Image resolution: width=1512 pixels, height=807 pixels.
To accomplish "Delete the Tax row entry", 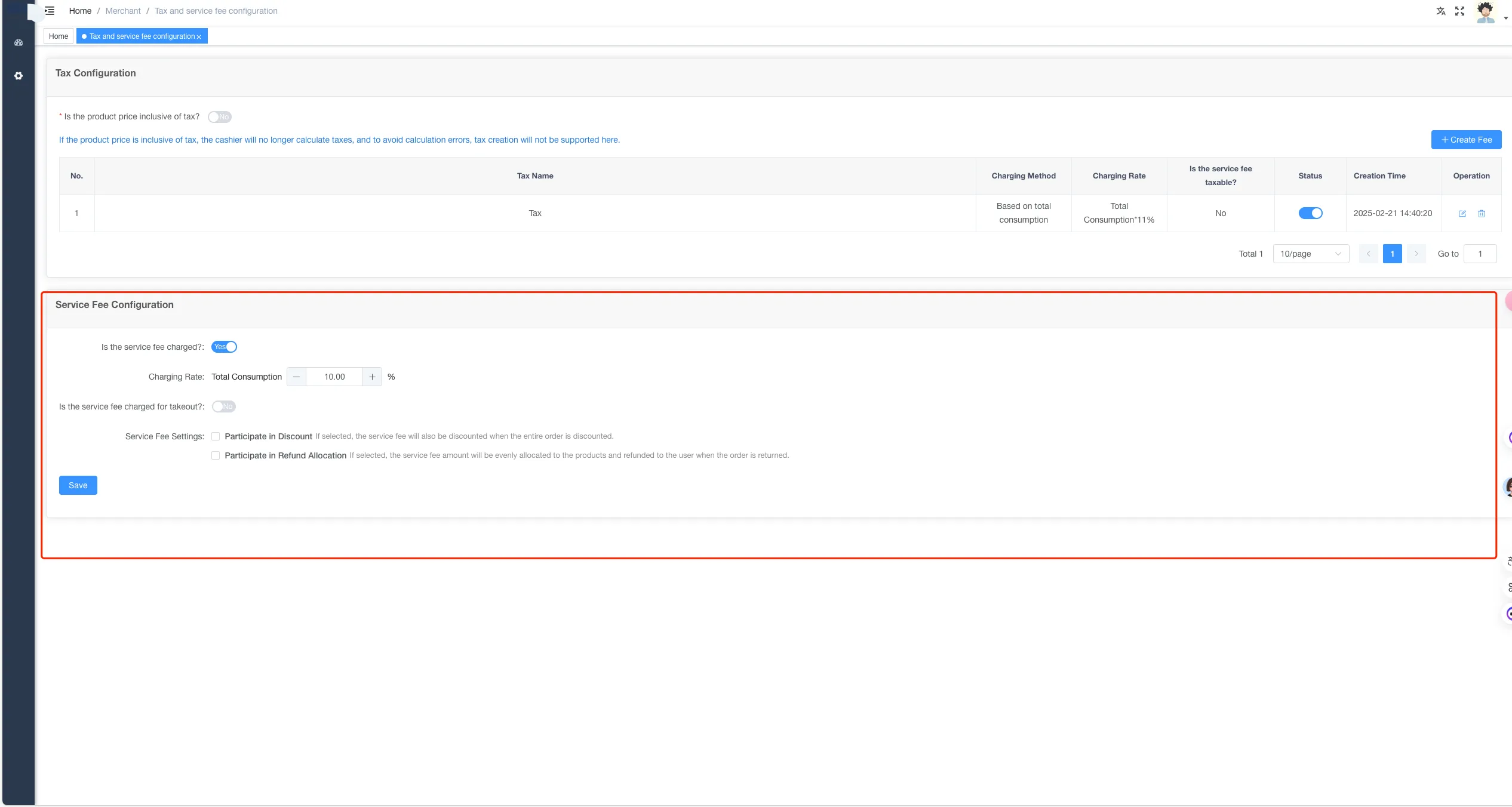I will [1482, 214].
